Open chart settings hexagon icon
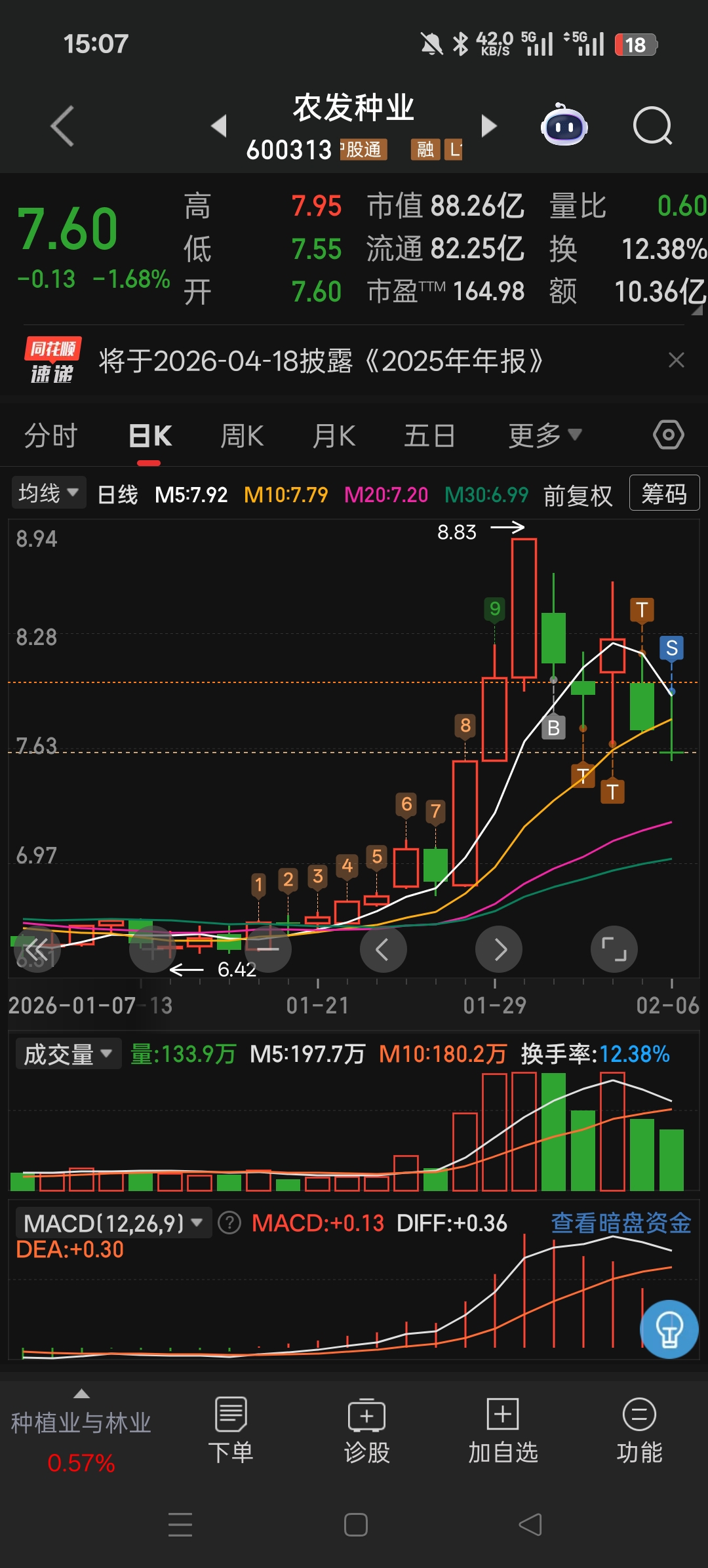 coord(669,435)
